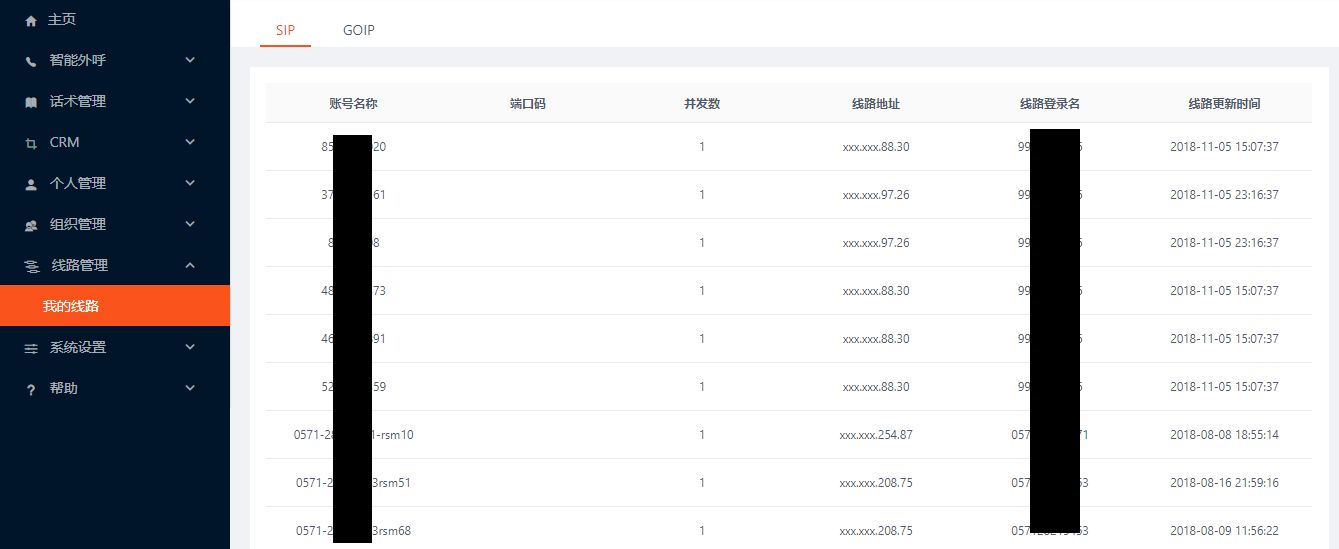Click the home icon beside 主页

pos(31,20)
